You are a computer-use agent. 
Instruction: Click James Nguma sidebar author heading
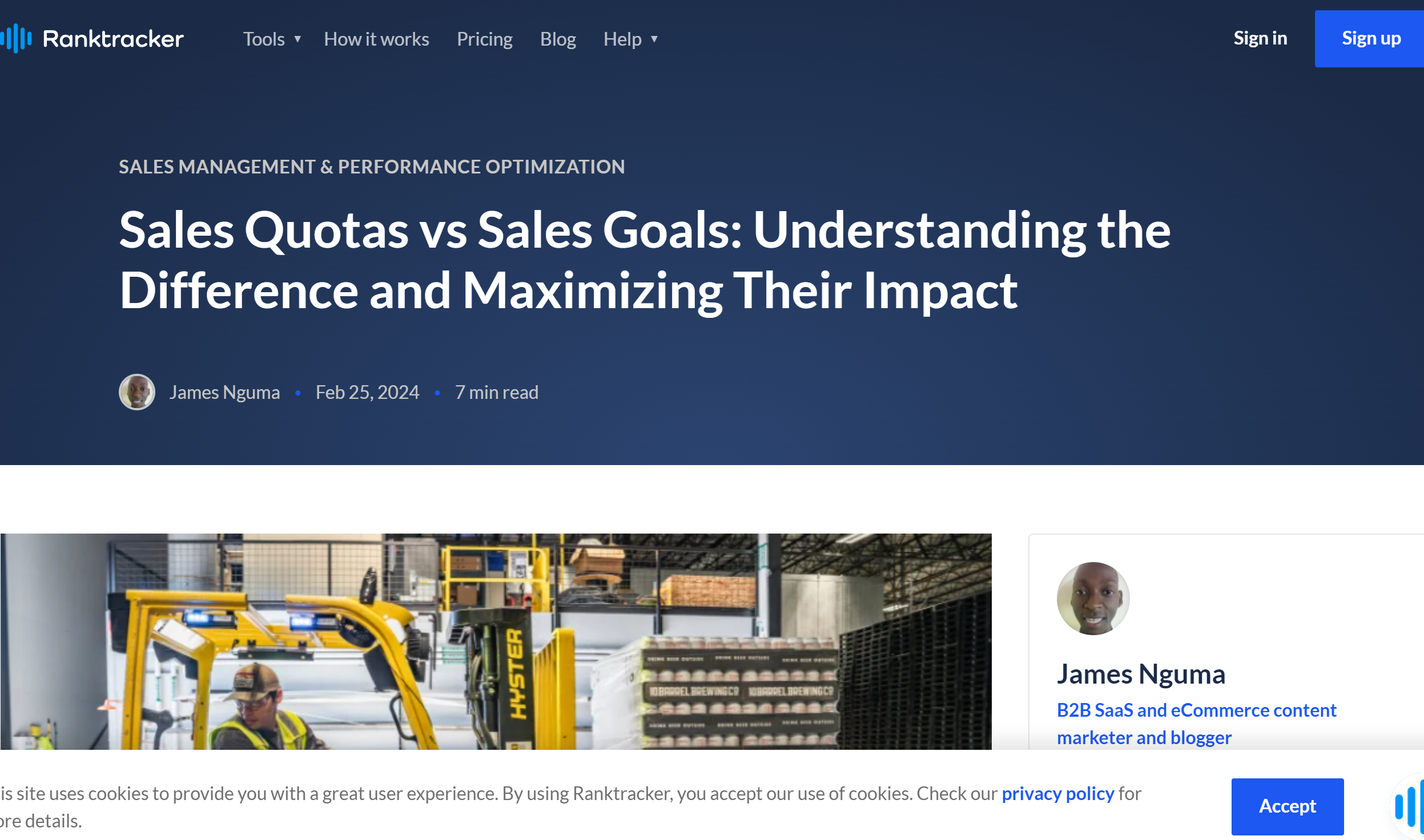tap(1141, 674)
